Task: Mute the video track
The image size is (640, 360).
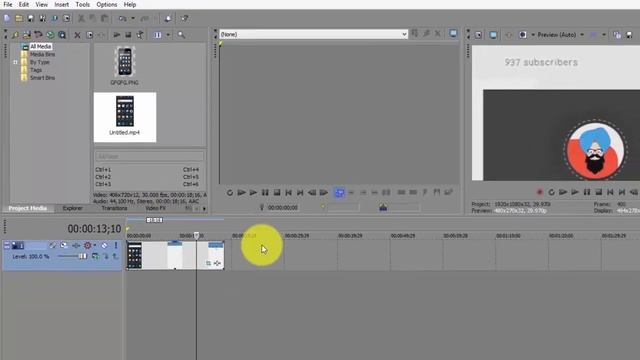Action: (104, 245)
